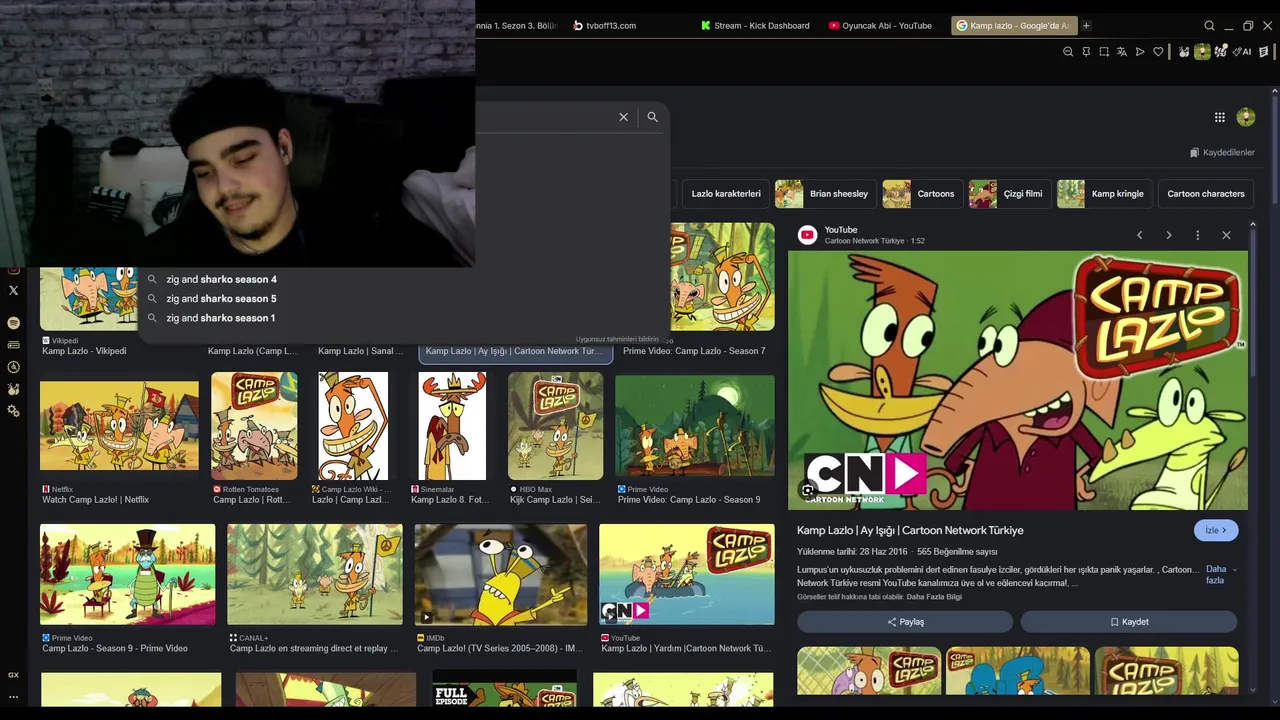The height and width of the screenshot is (720, 1280).
Task: Go to next image in preview panel
Action: tap(1168, 235)
